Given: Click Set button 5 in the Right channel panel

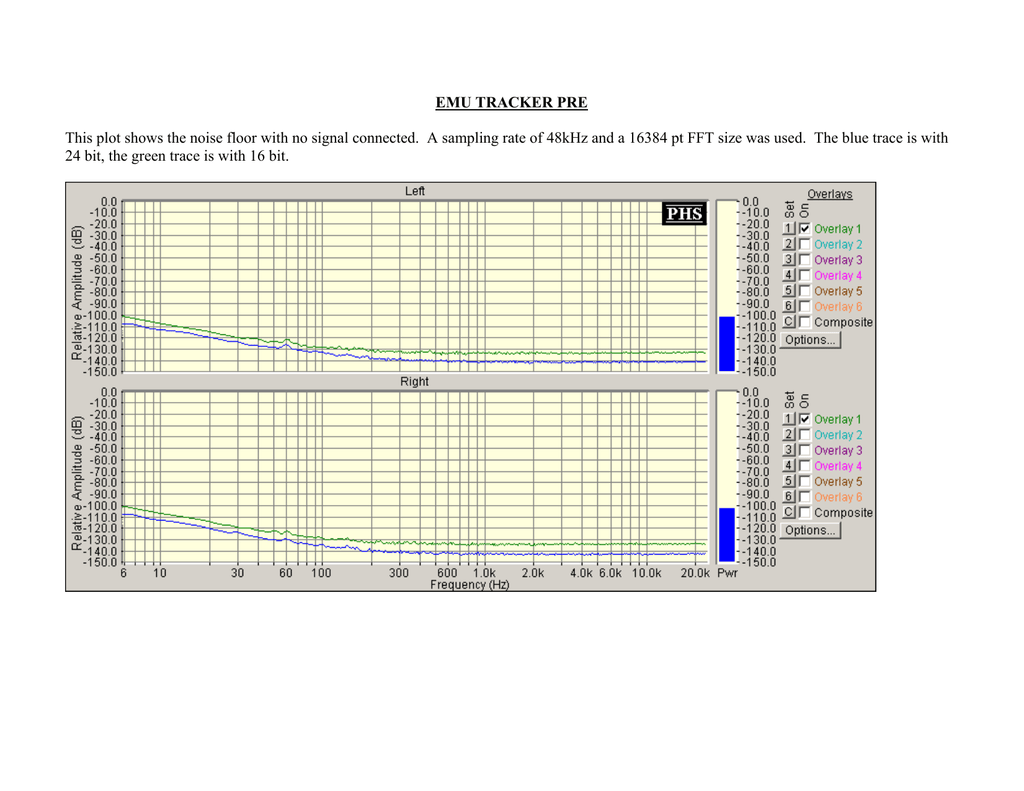Looking at the screenshot, I should click(x=789, y=481).
